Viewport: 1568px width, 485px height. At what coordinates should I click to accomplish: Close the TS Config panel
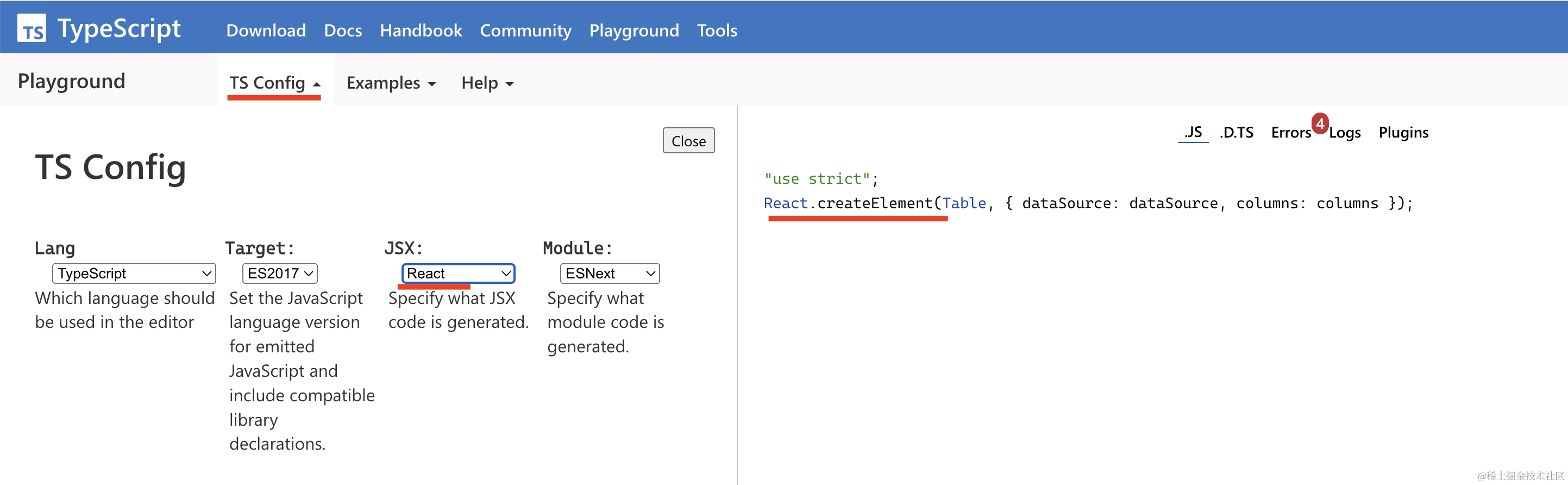[x=688, y=141]
